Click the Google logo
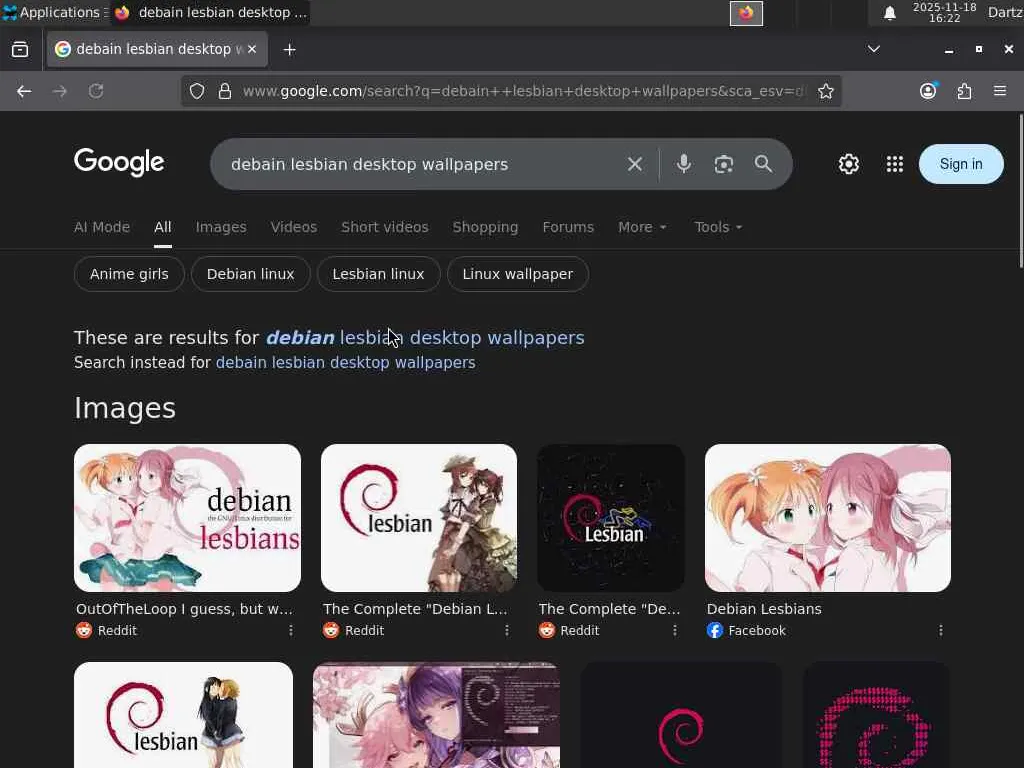The width and height of the screenshot is (1024, 768). click(x=119, y=163)
